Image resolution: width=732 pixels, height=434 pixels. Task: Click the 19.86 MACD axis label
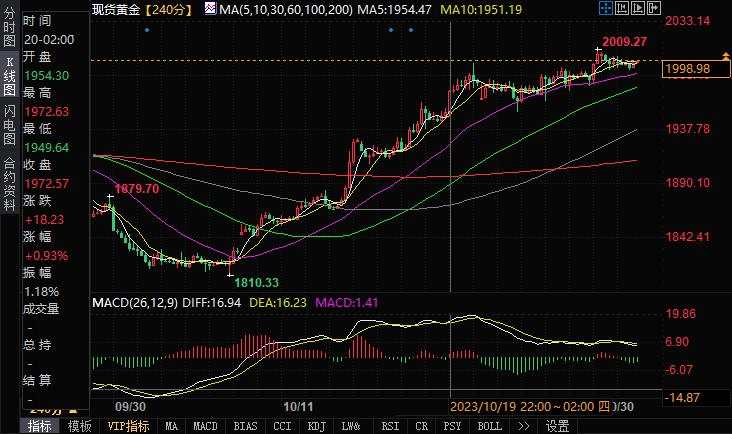[x=680, y=314]
